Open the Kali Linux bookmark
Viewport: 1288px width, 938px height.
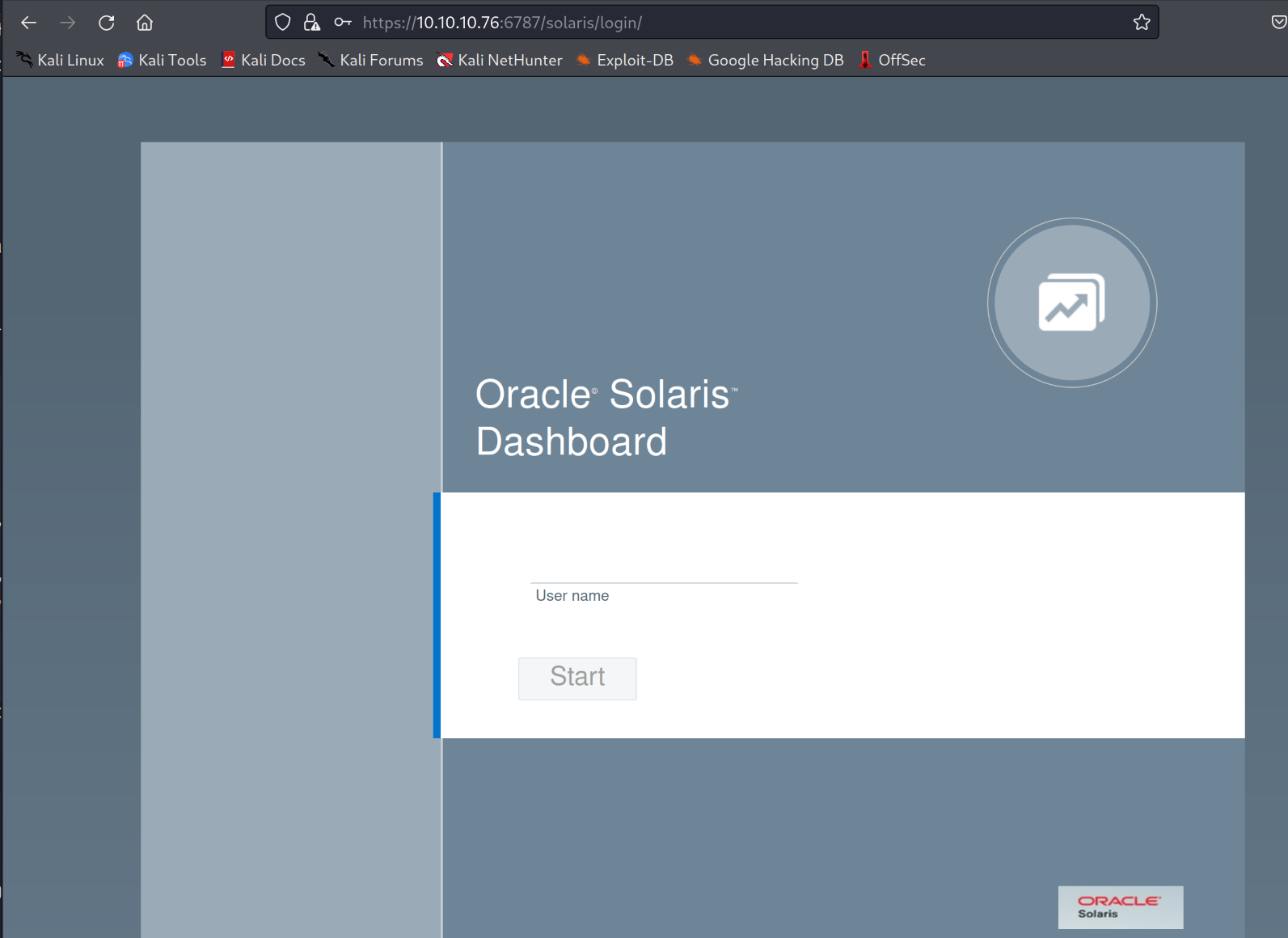coord(61,60)
